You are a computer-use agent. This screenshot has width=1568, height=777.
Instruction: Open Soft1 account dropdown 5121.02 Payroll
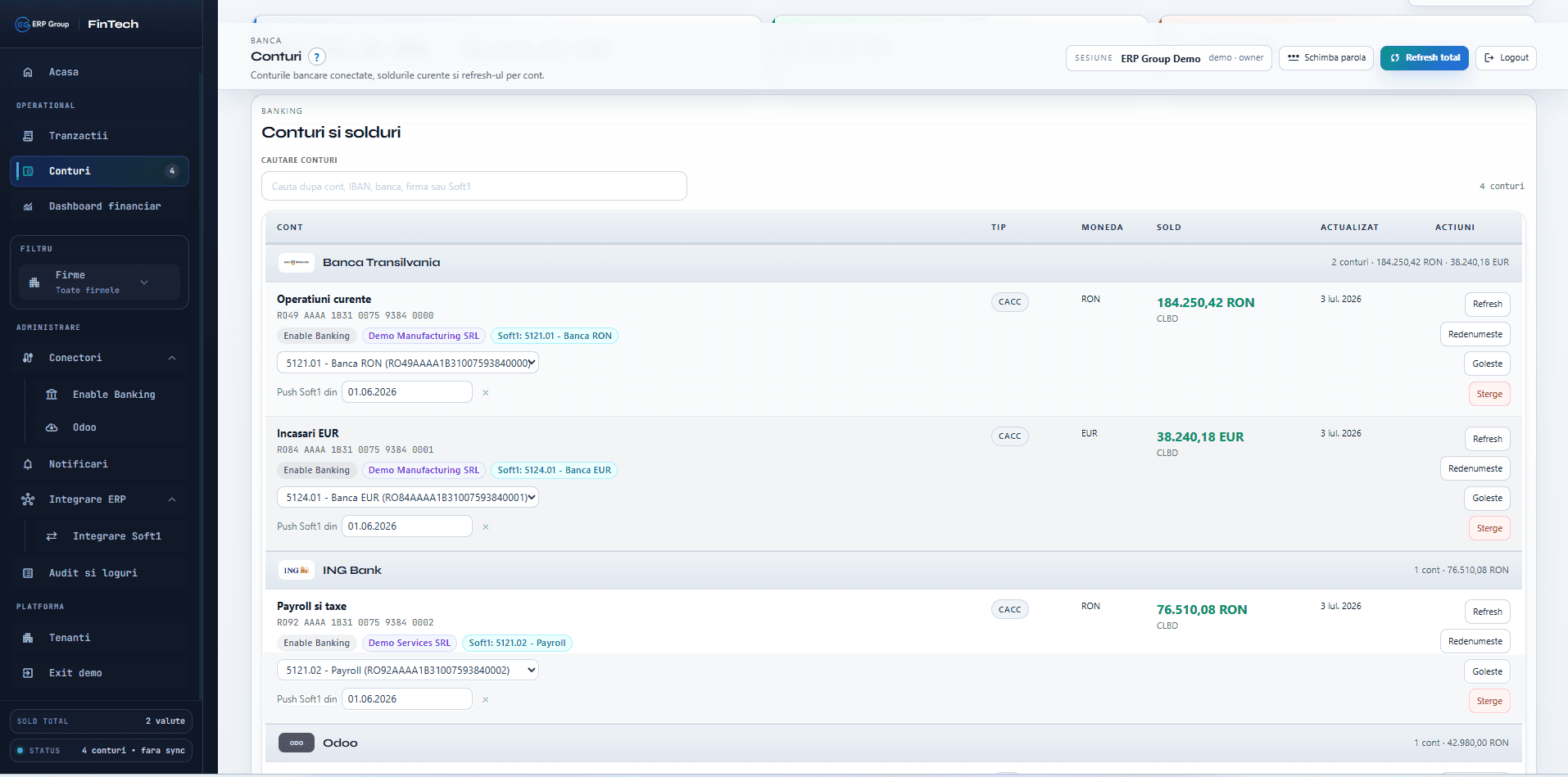coord(408,670)
